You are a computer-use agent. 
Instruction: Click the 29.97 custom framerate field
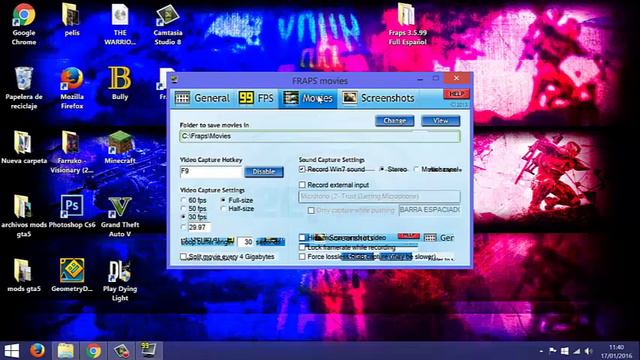coord(199,227)
